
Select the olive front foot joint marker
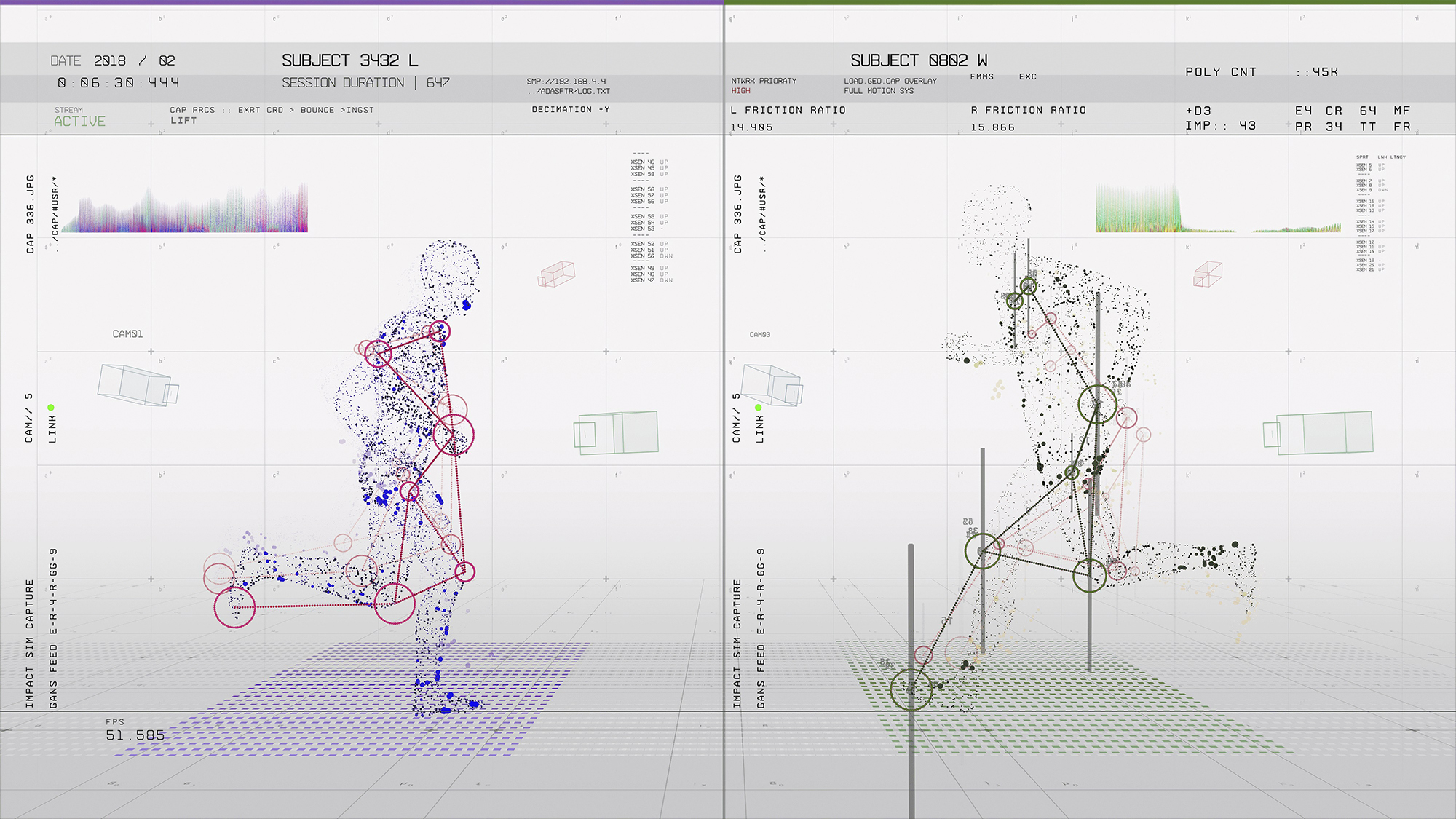pos(911,689)
